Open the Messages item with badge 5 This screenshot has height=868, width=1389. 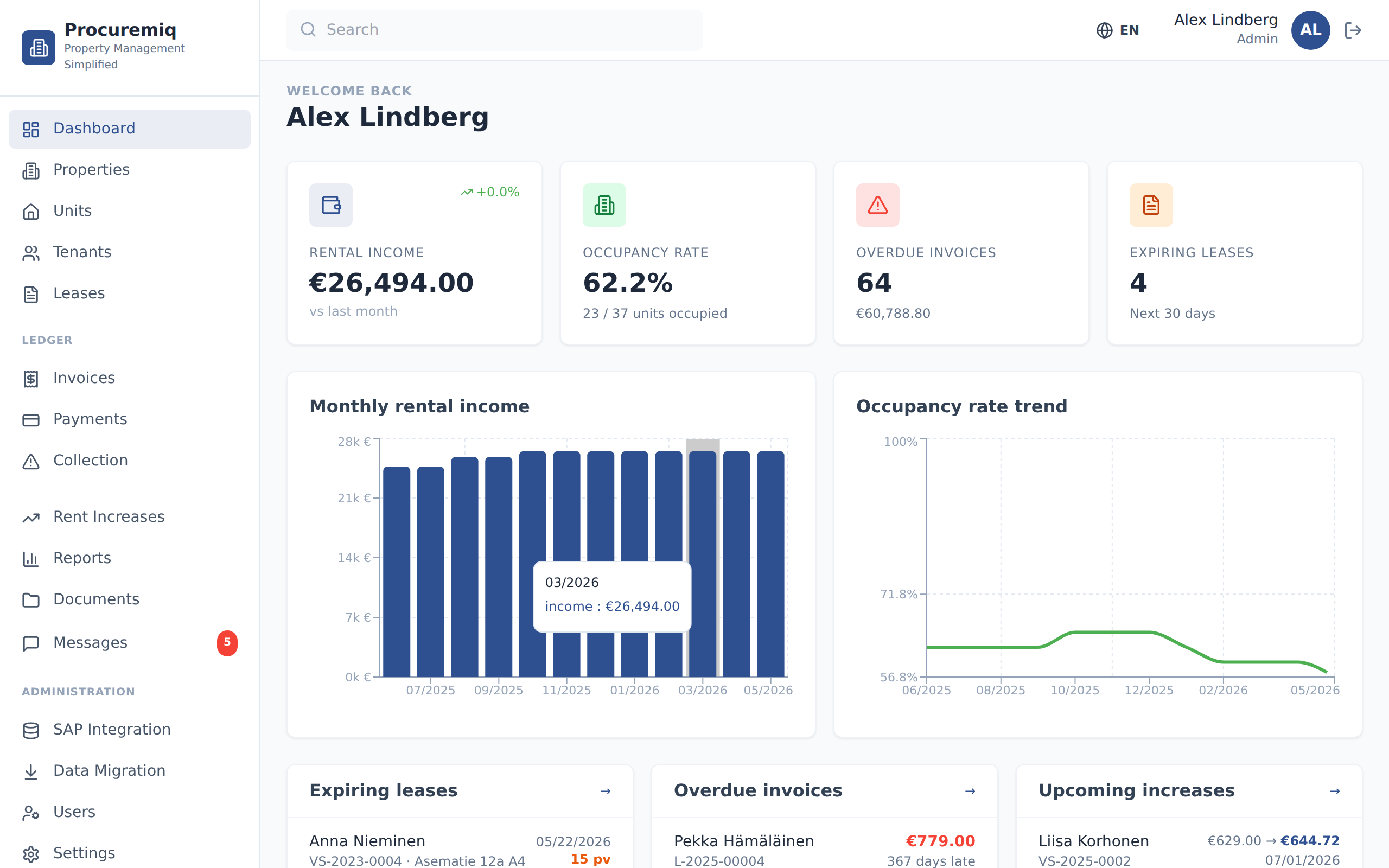tap(130, 643)
